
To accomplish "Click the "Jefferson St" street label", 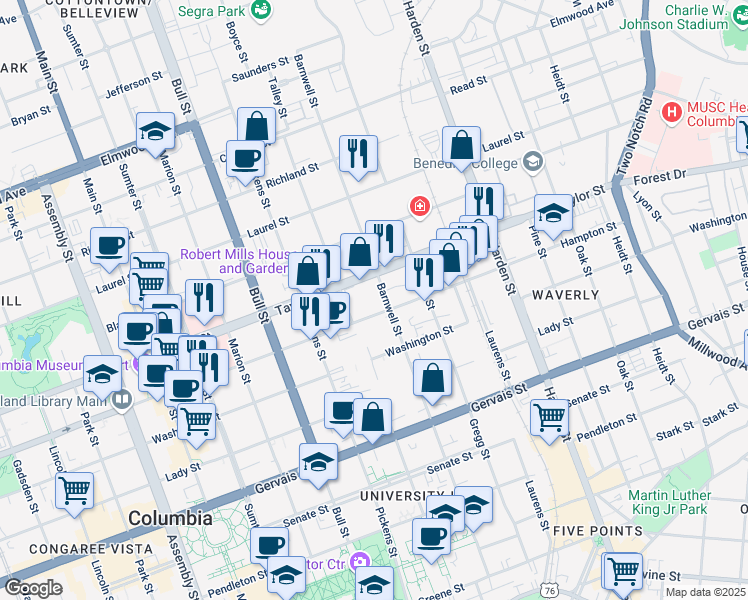I will click(134, 84).
